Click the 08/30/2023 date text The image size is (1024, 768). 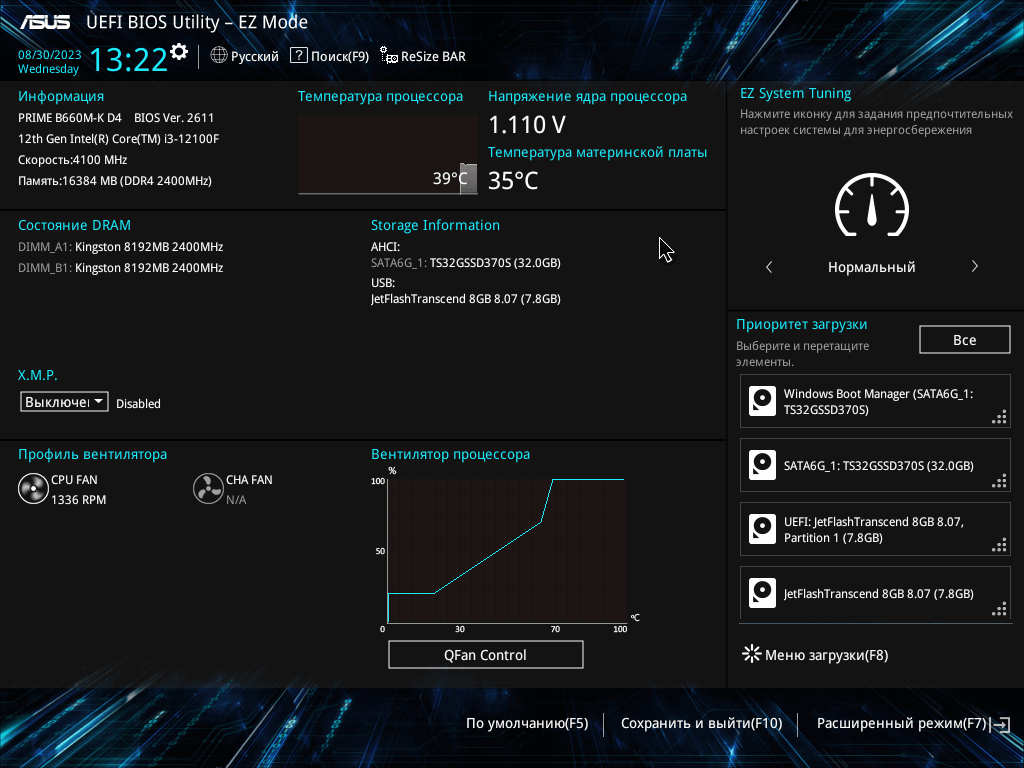(x=50, y=55)
